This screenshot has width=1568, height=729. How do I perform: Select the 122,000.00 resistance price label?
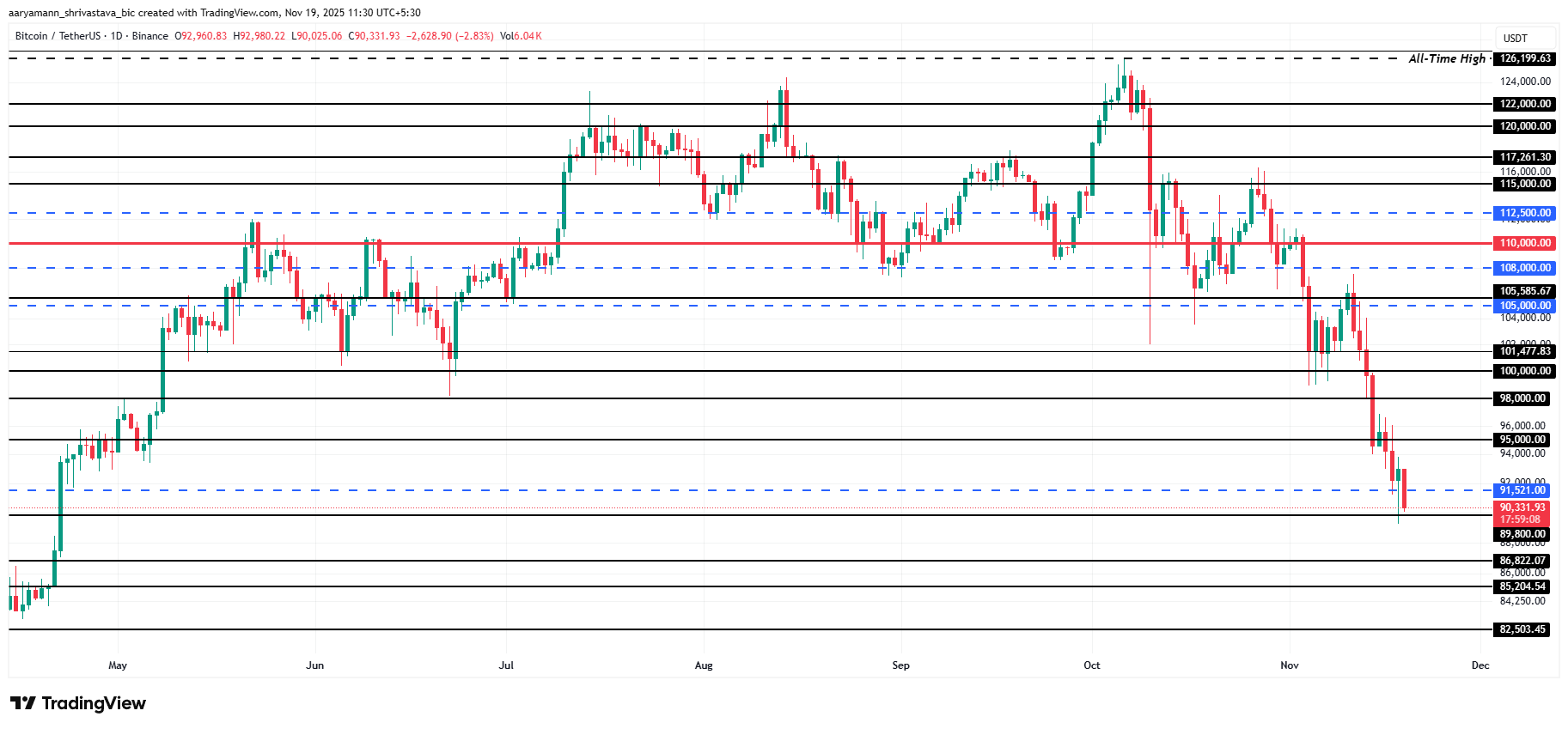(1525, 104)
